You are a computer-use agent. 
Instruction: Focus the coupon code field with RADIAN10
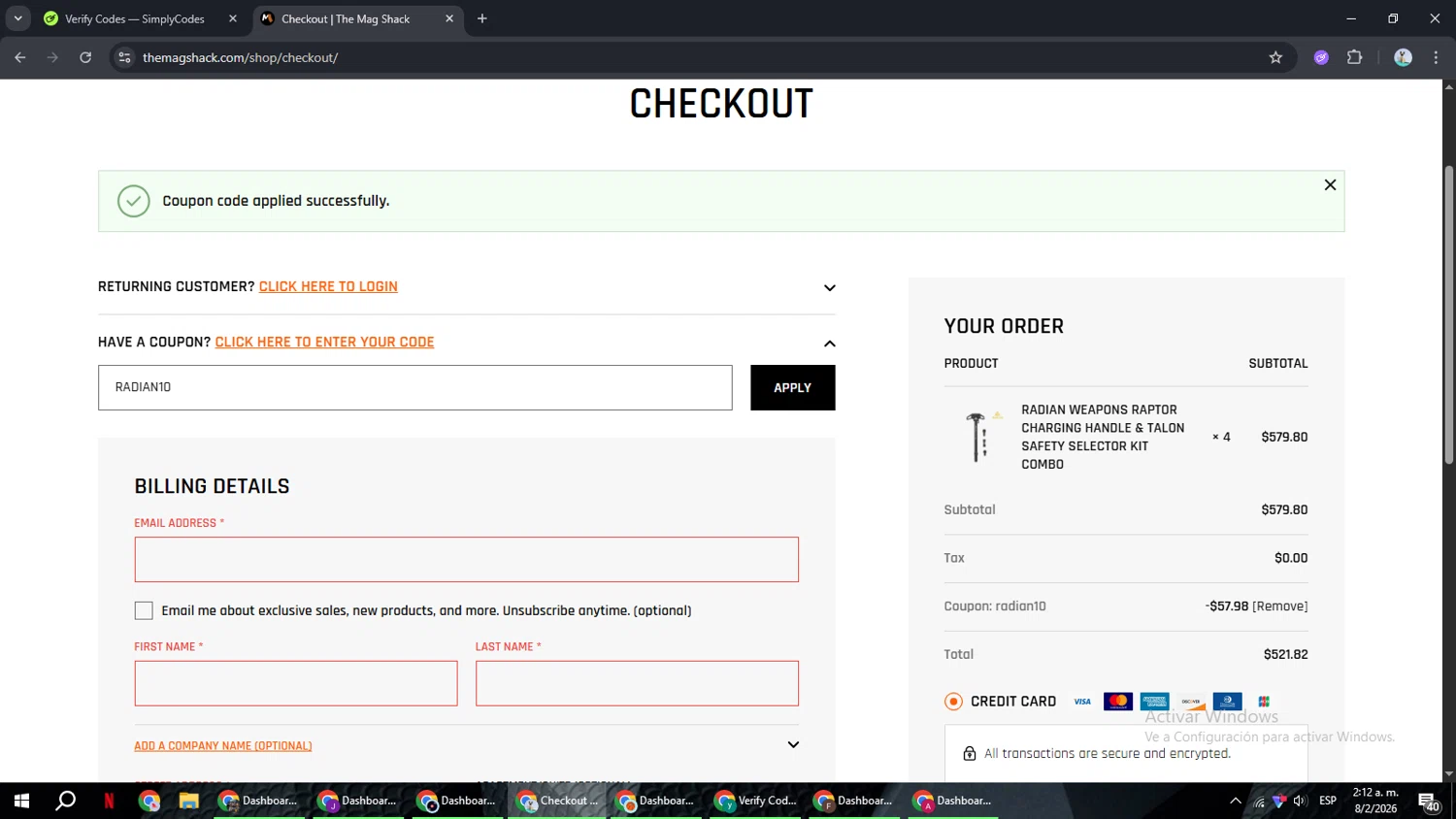point(415,387)
